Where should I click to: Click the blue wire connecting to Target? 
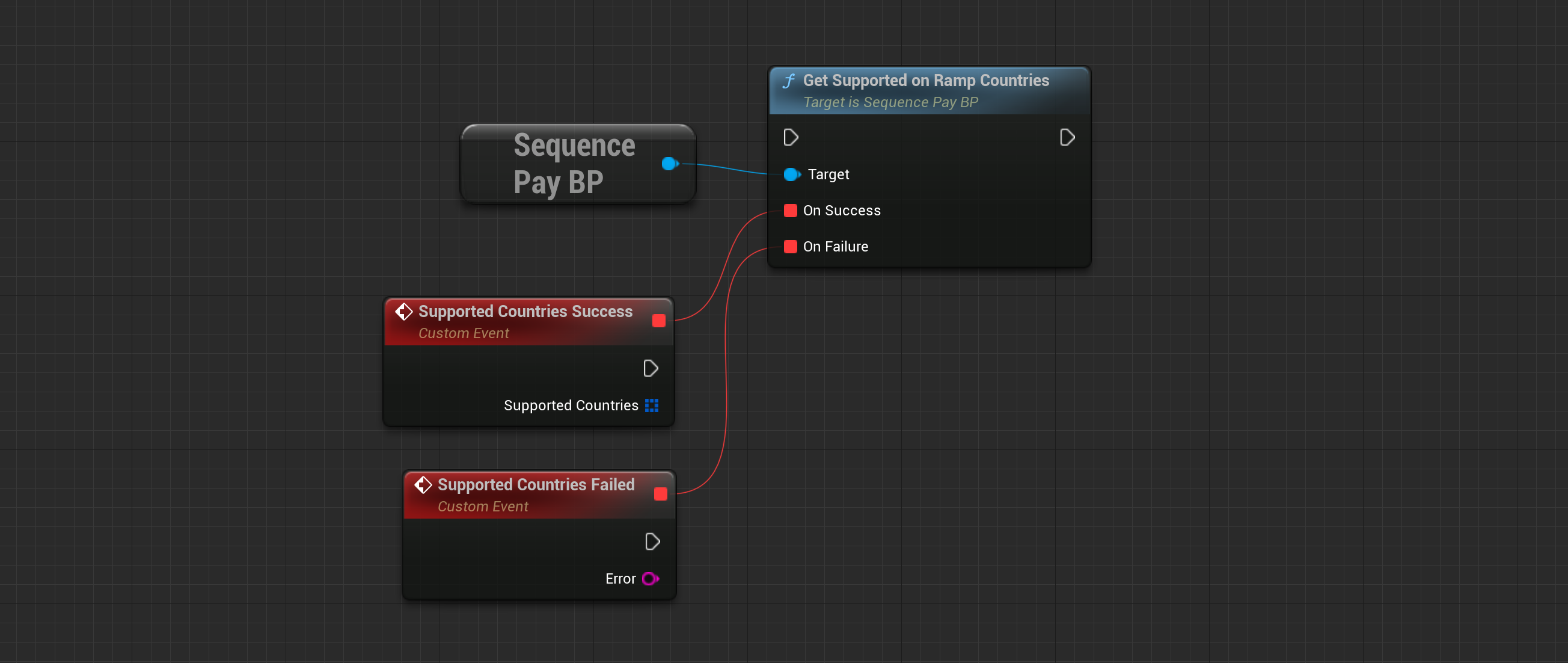click(727, 168)
